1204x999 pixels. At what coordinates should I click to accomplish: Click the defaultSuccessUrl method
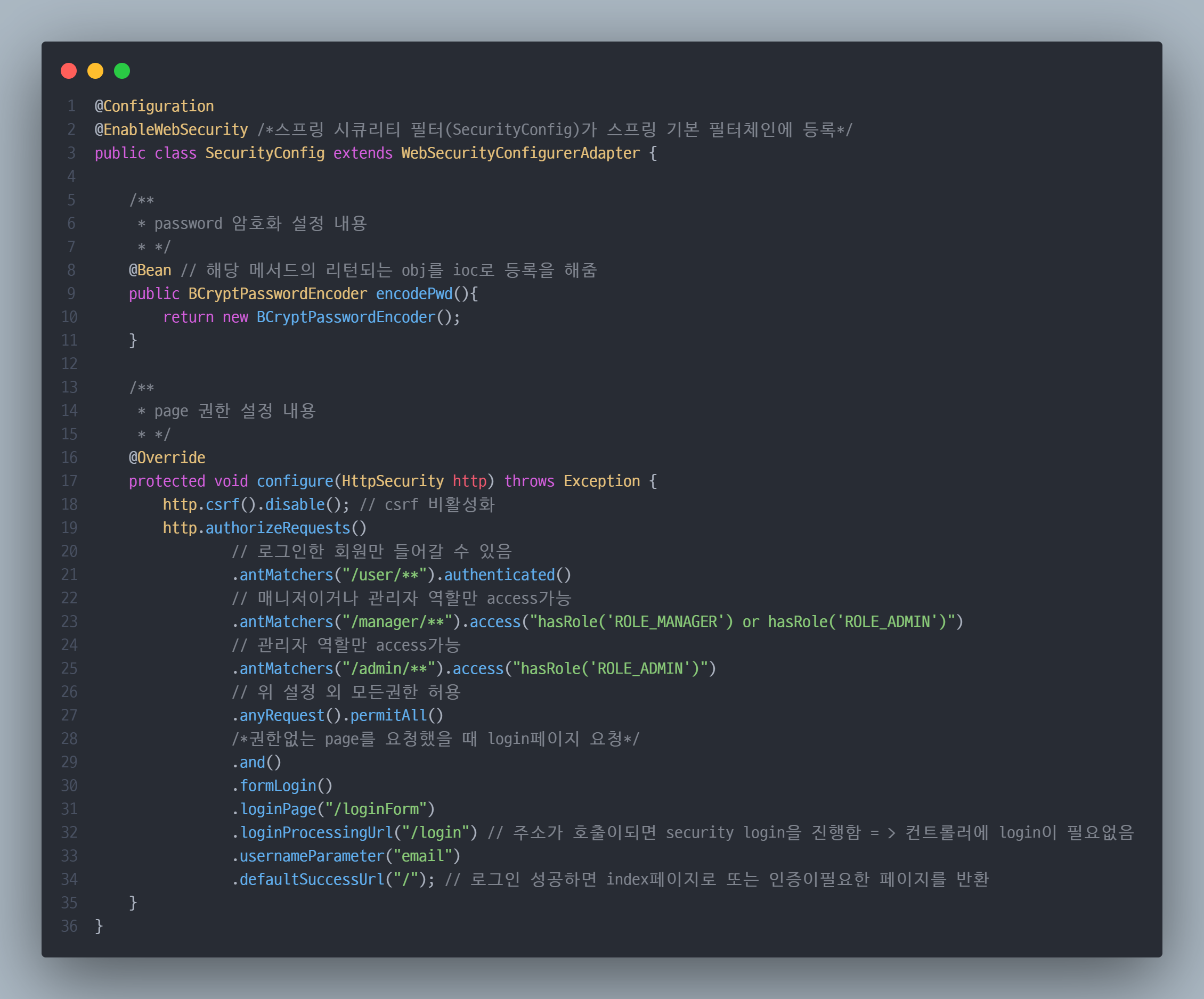312,880
